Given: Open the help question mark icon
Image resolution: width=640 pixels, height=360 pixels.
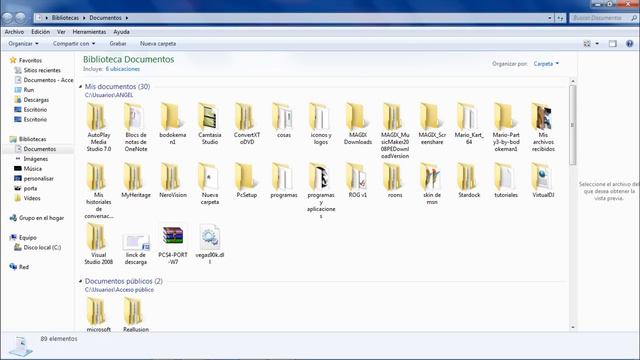Looking at the screenshot, I should 629,44.
